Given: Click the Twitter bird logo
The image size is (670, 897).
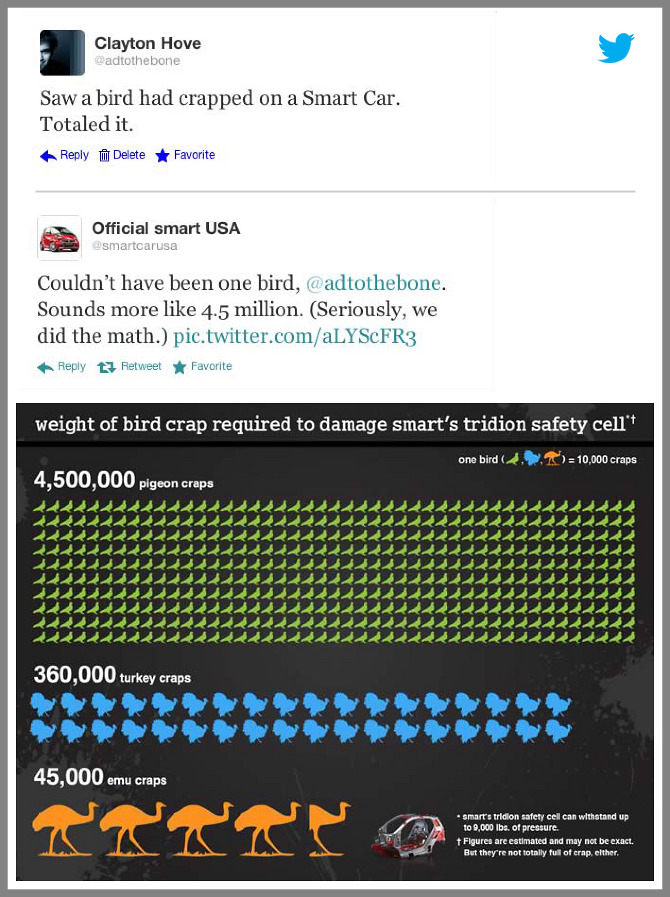Looking at the screenshot, I should click(616, 48).
